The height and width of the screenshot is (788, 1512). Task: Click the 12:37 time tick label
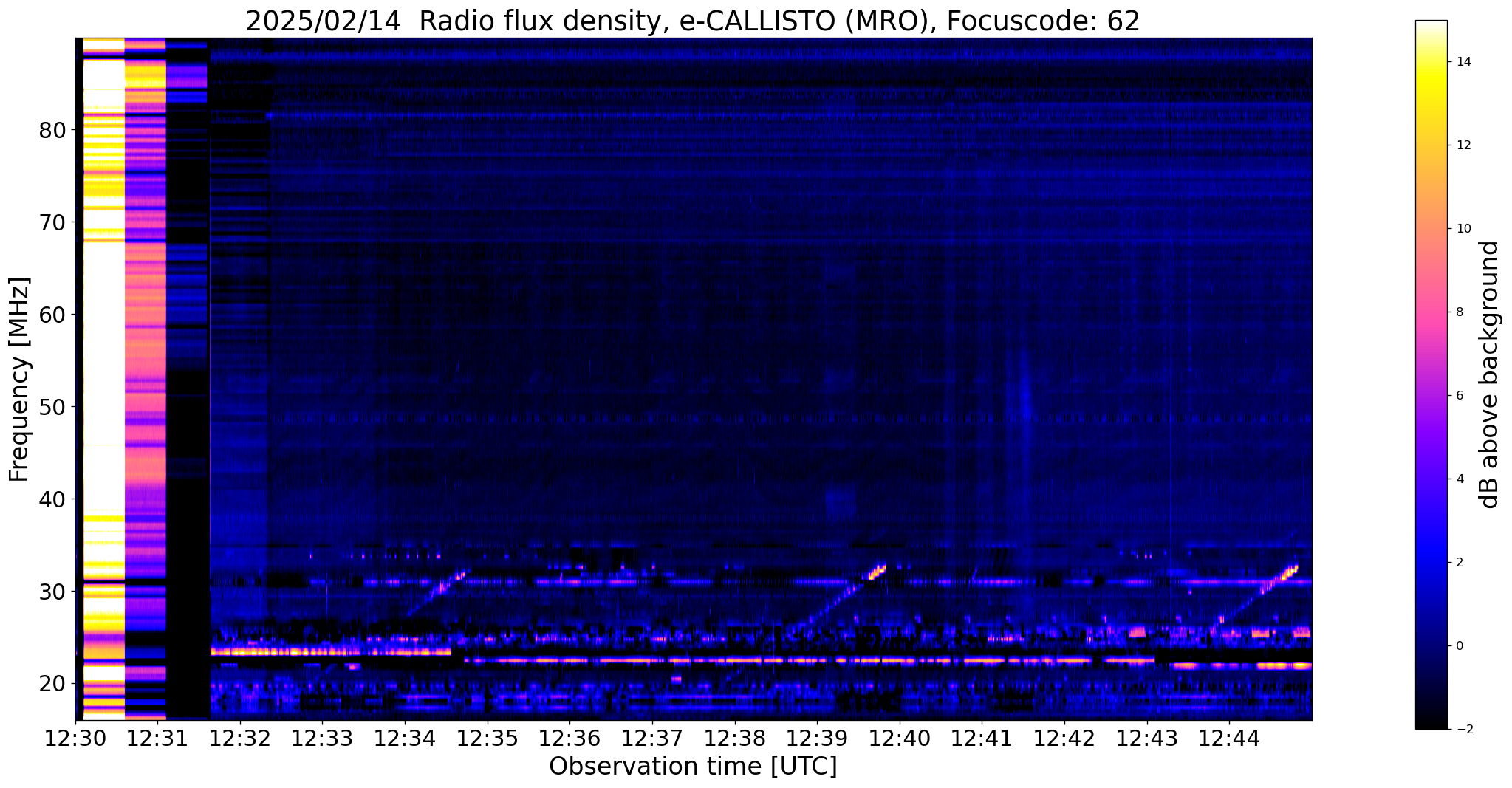coord(652,738)
